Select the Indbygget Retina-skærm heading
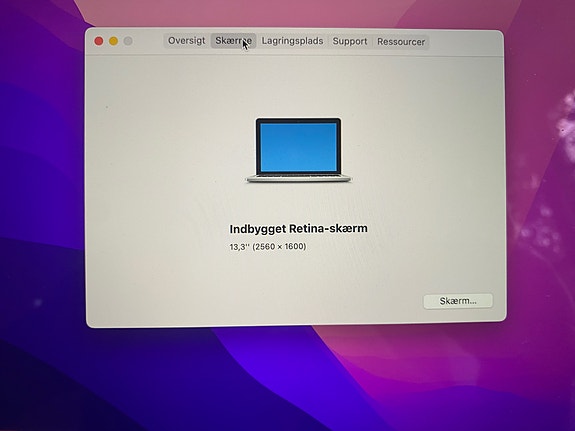 (299, 229)
